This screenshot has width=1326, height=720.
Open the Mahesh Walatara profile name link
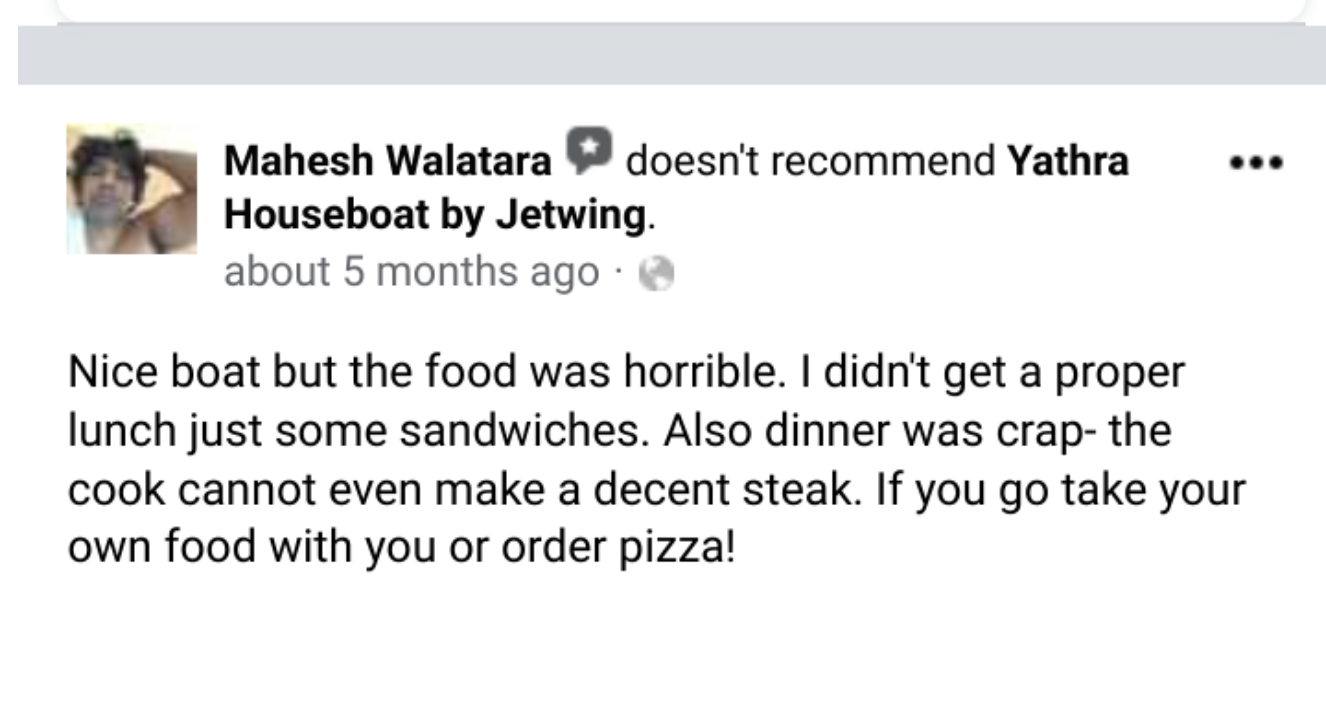click(x=388, y=162)
